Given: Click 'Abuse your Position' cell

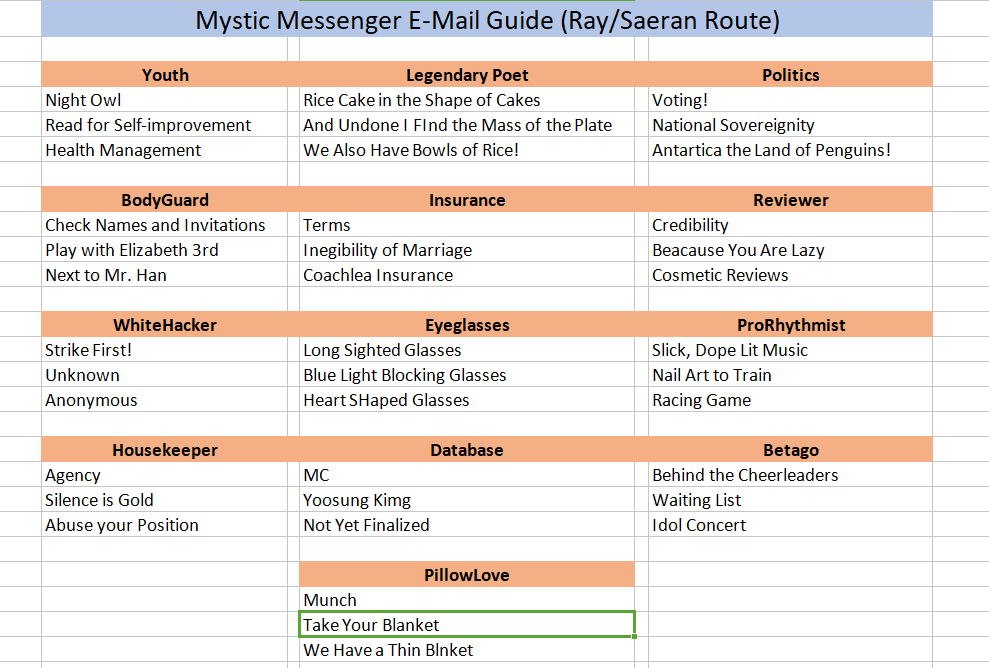Looking at the screenshot, I should [x=165, y=525].
